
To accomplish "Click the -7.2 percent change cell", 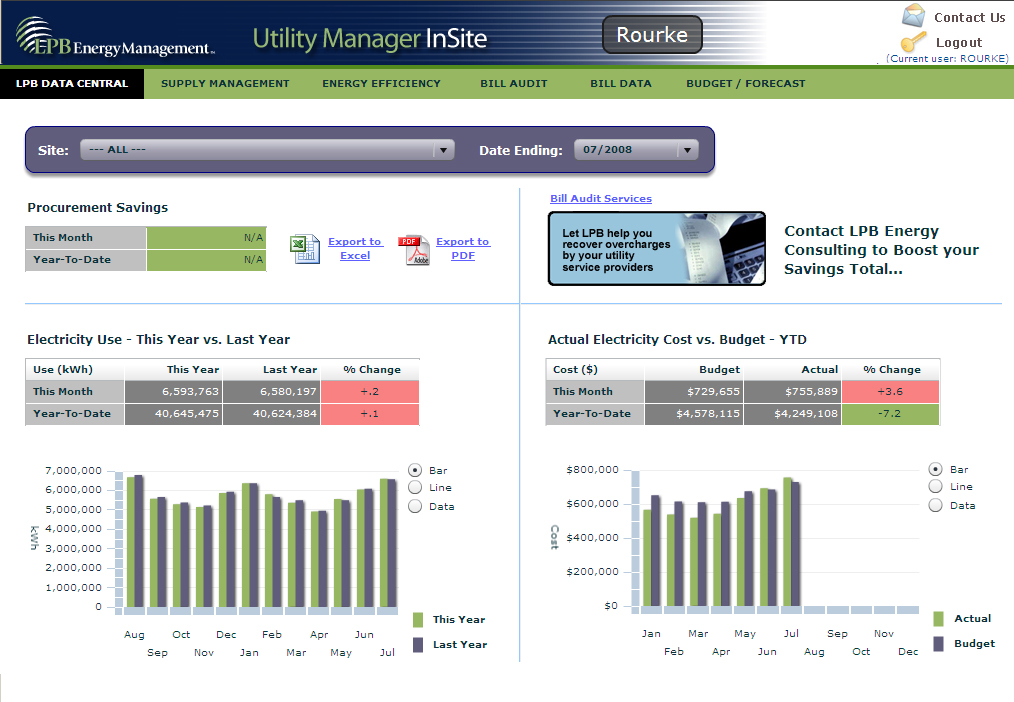I will click(x=890, y=414).
